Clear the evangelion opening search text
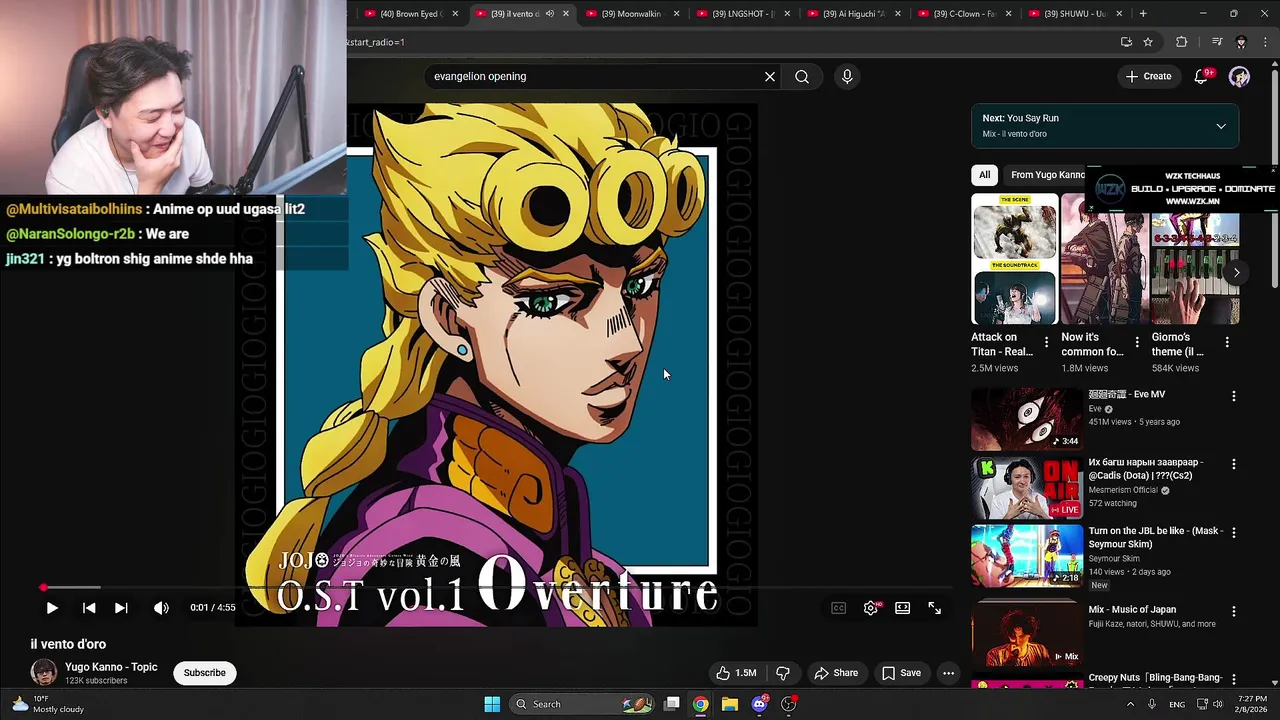This screenshot has width=1280, height=720. [x=770, y=77]
